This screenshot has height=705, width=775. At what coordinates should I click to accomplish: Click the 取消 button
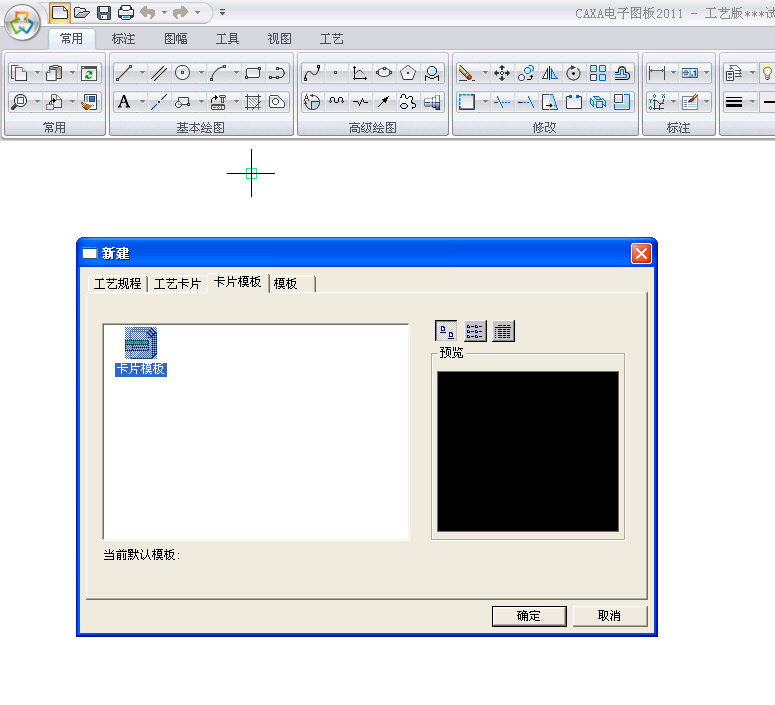(610, 616)
